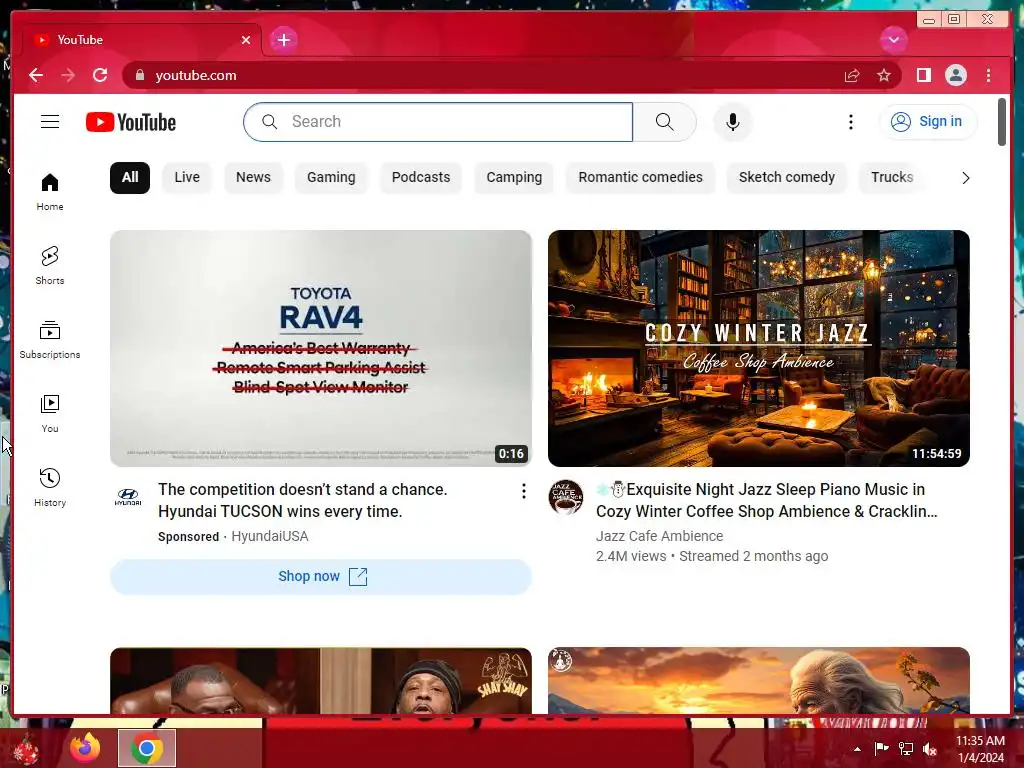Show hidden system tray icons
The width and height of the screenshot is (1024, 768).
click(857, 749)
